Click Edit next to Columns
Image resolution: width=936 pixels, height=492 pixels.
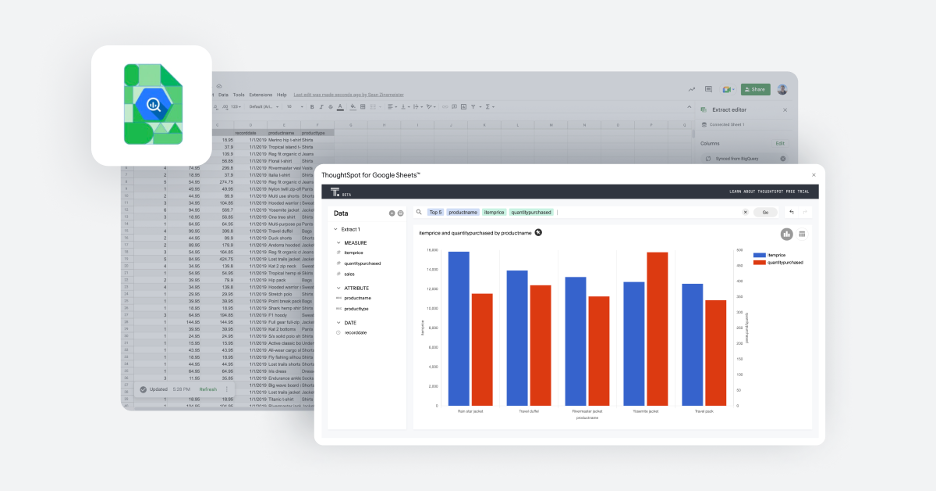tap(780, 143)
